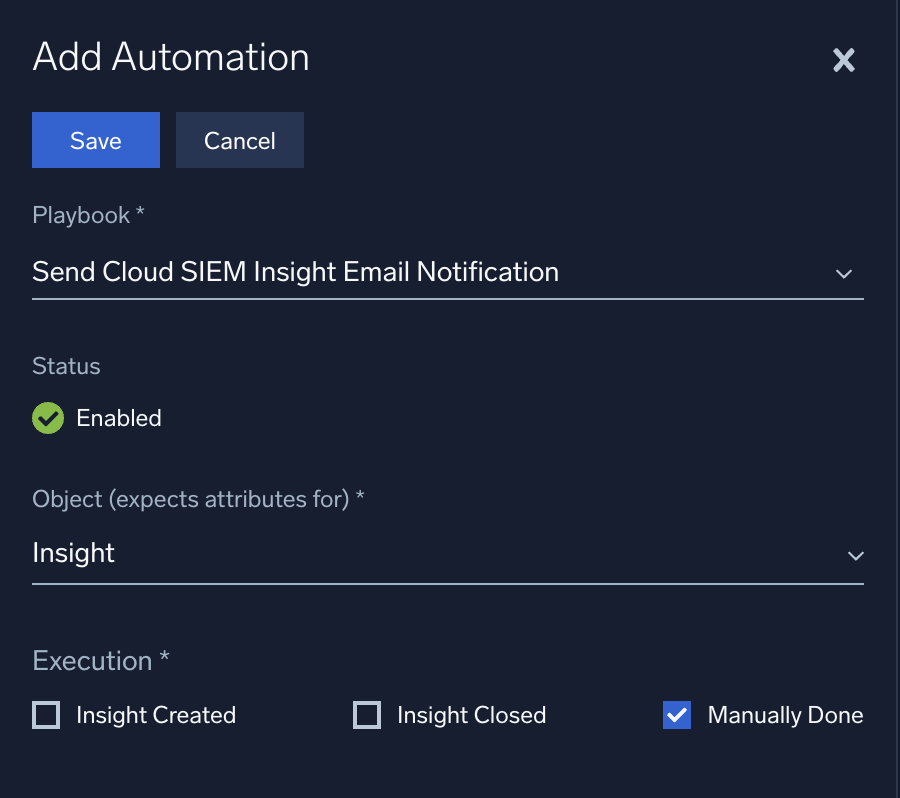The height and width of the screenshot is (798, 900).
Task: Click the chevron on the Object dropdown
Action: (x=855, y=555)
